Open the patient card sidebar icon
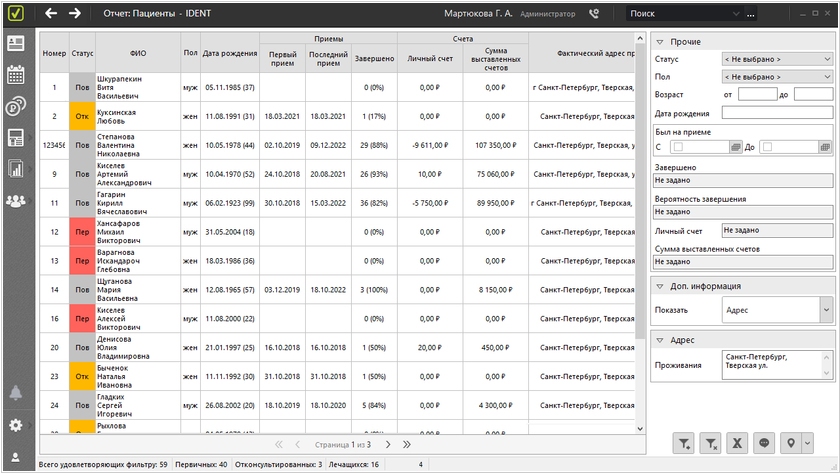The height and width of the screenshot is (473, 840). (16, 43)
